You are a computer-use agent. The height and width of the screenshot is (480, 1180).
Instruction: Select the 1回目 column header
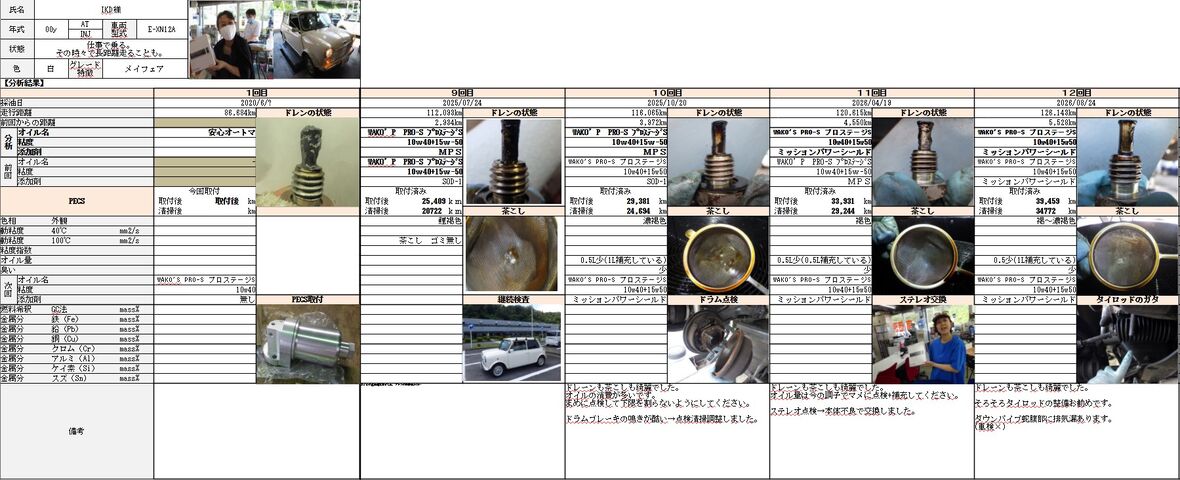257,93
